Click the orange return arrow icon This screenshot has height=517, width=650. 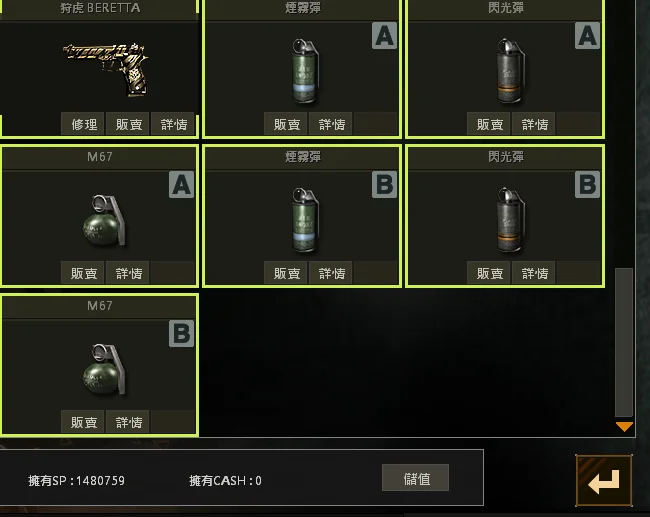604,481
